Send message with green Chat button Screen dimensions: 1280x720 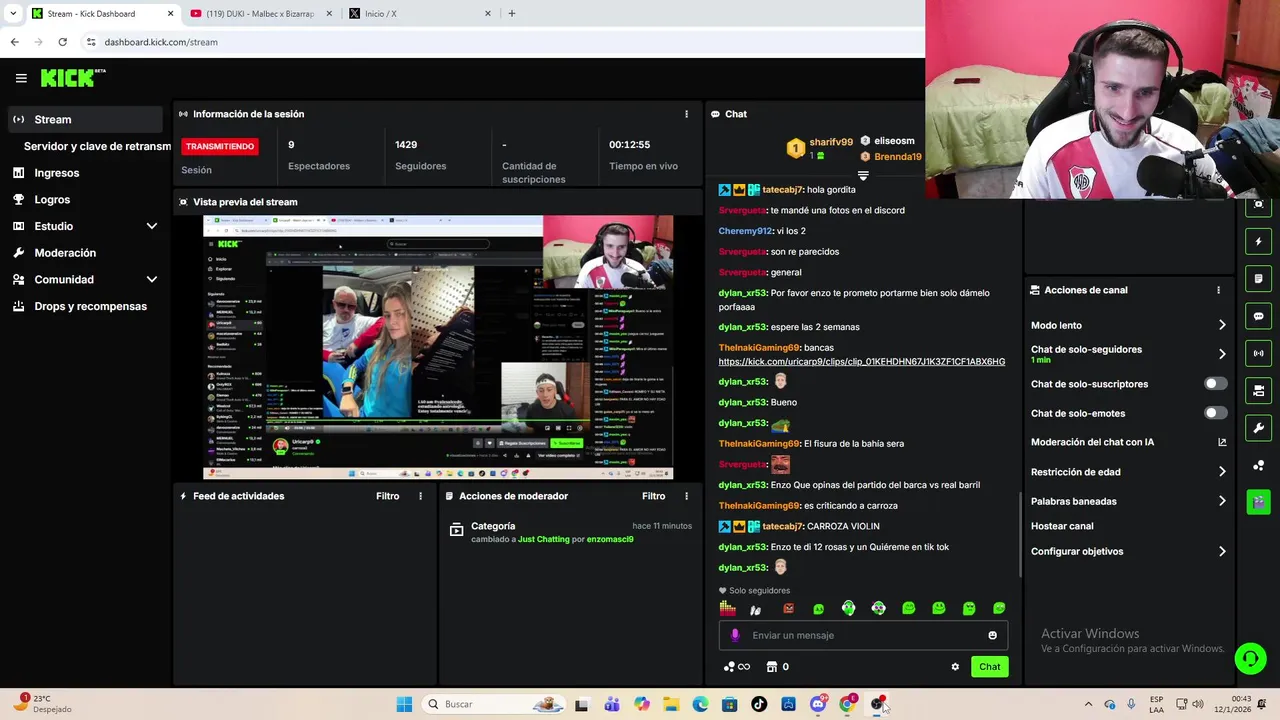989,667
